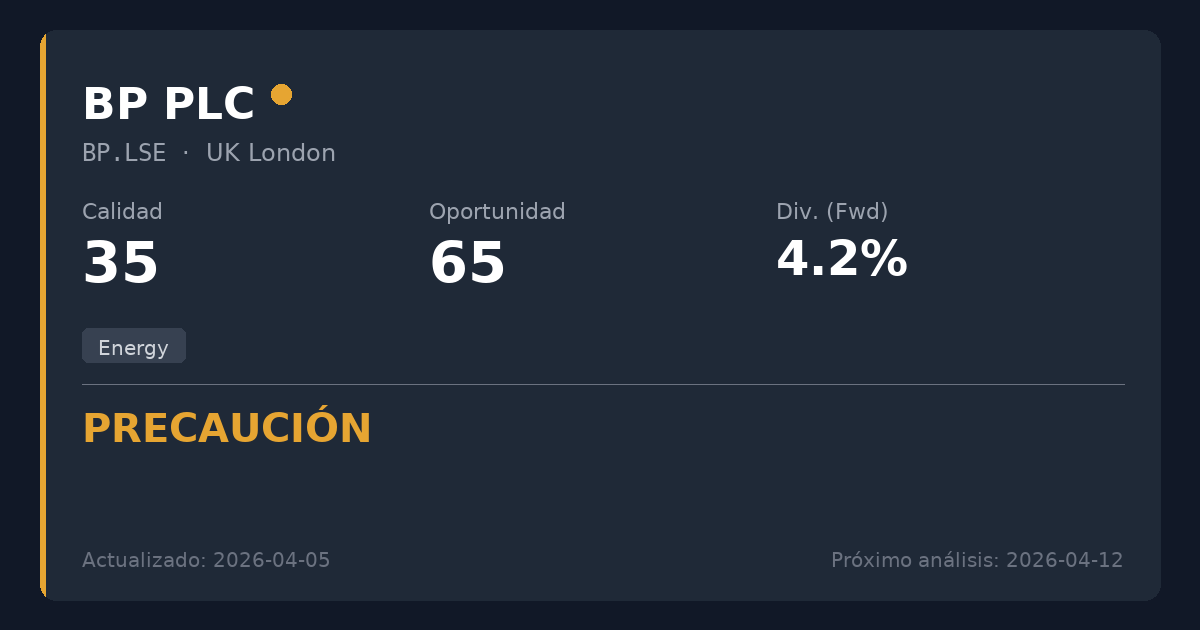Image resolution: width=1200 pixels, height=630 pixels.
Task: Click the Div. (Fwd) label
Action: click(x=832, y=212)
